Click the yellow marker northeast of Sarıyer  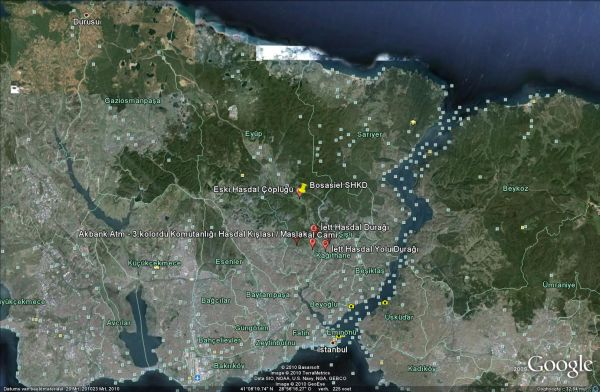click(x=413, y=122)
